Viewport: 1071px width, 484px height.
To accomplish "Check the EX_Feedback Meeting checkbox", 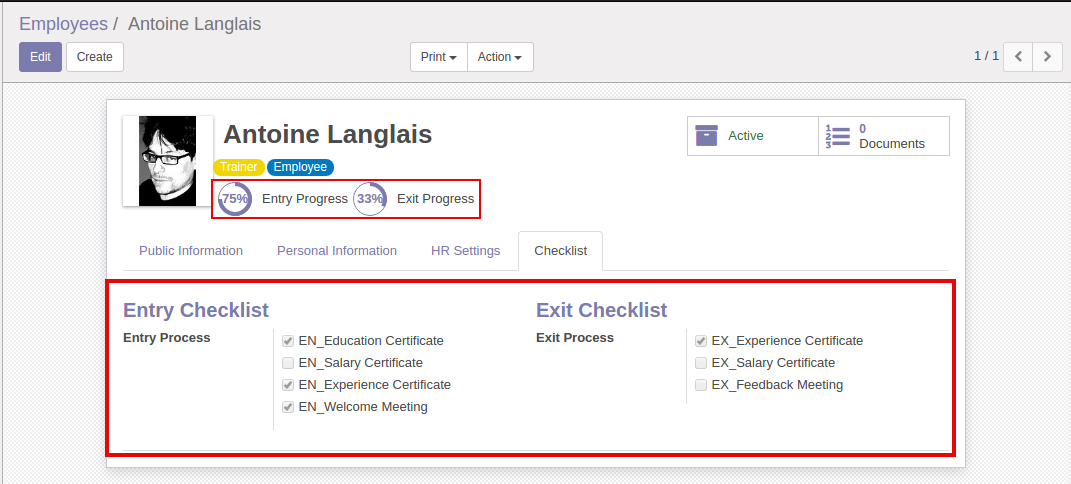I will (701, 385).
